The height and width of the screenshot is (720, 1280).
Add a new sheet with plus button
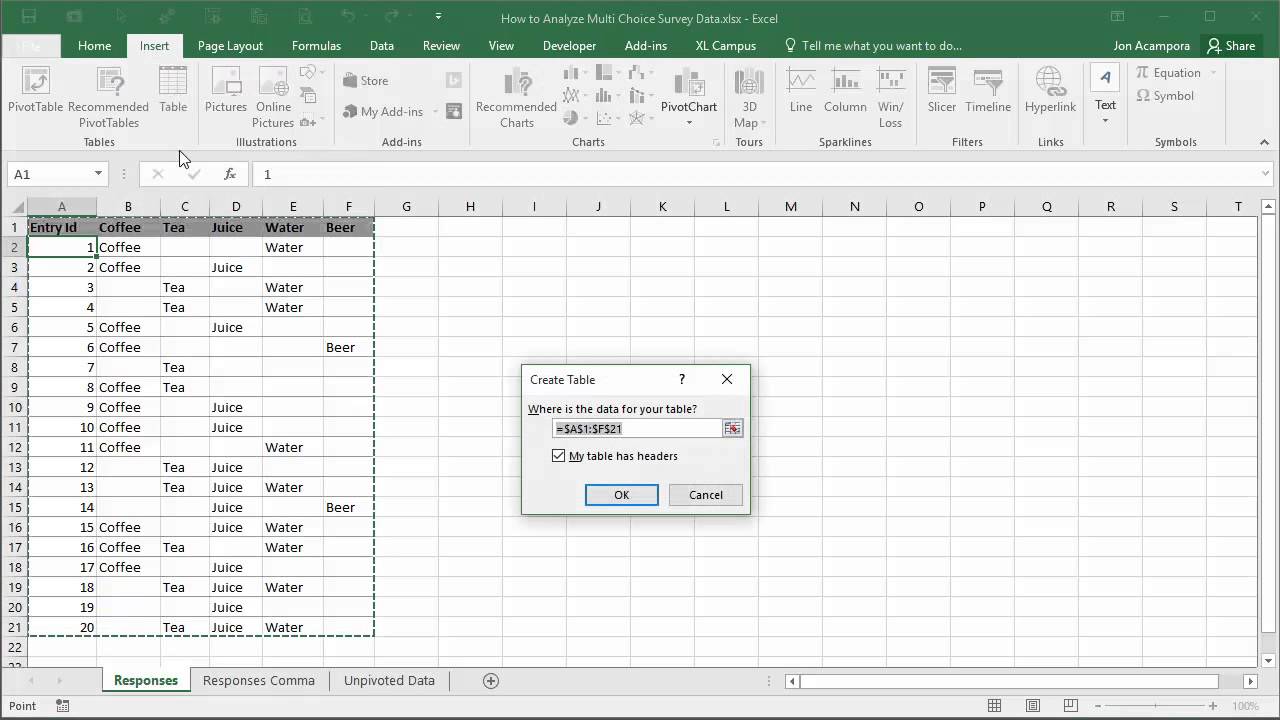tap(491, 680)
